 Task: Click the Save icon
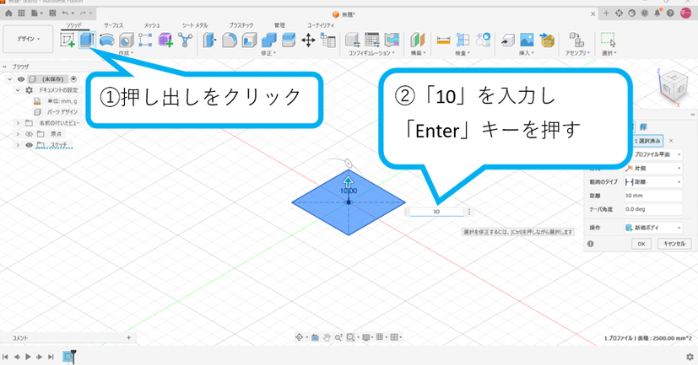tap(53, 13)
